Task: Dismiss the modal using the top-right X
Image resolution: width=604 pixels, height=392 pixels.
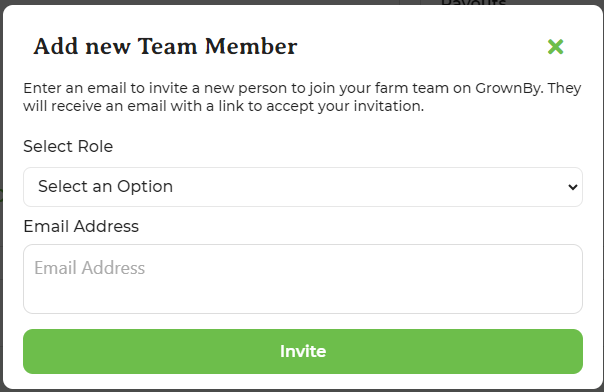Action: point(555,47)
